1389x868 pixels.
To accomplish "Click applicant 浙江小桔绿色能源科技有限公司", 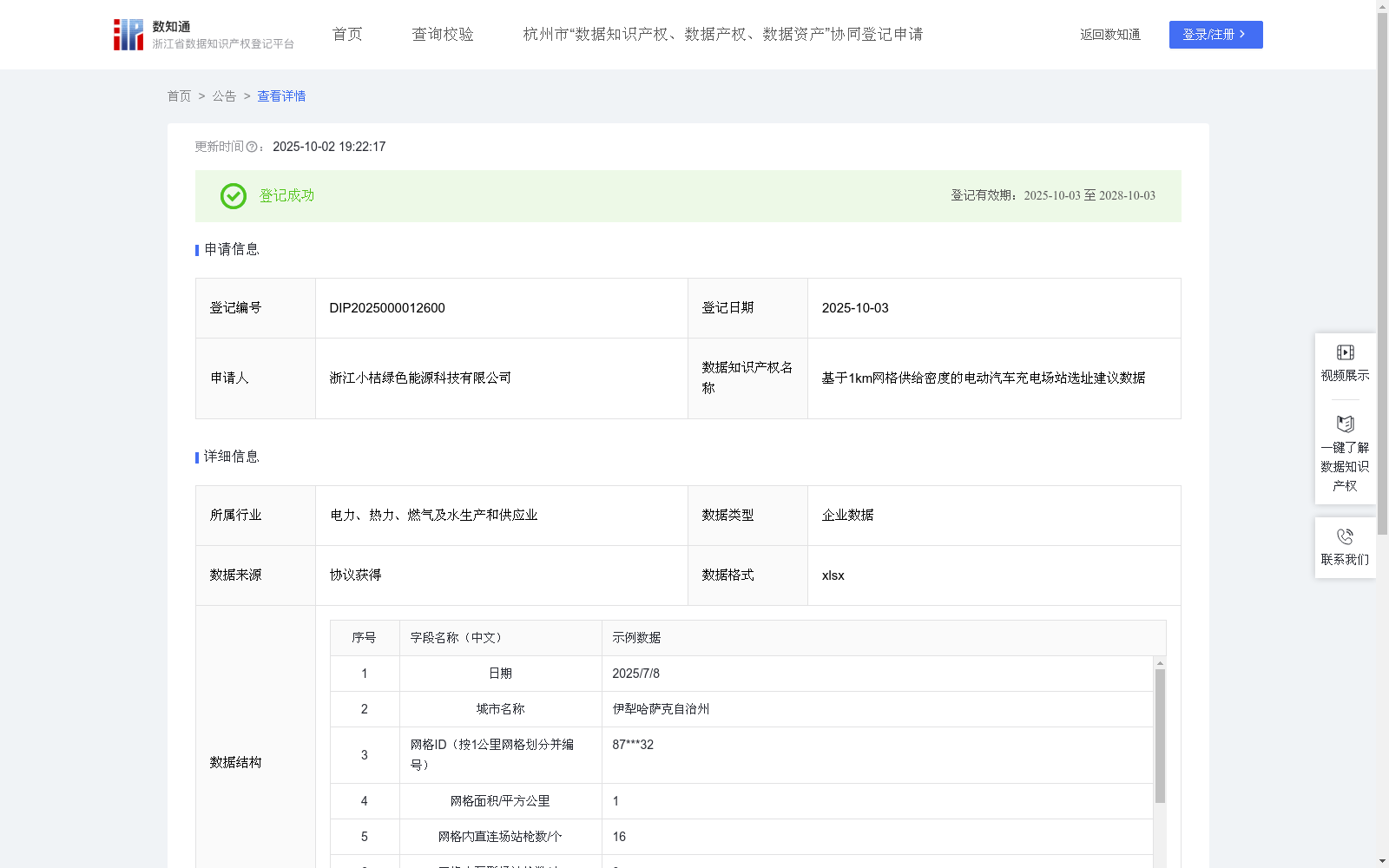I will [420, 378].
